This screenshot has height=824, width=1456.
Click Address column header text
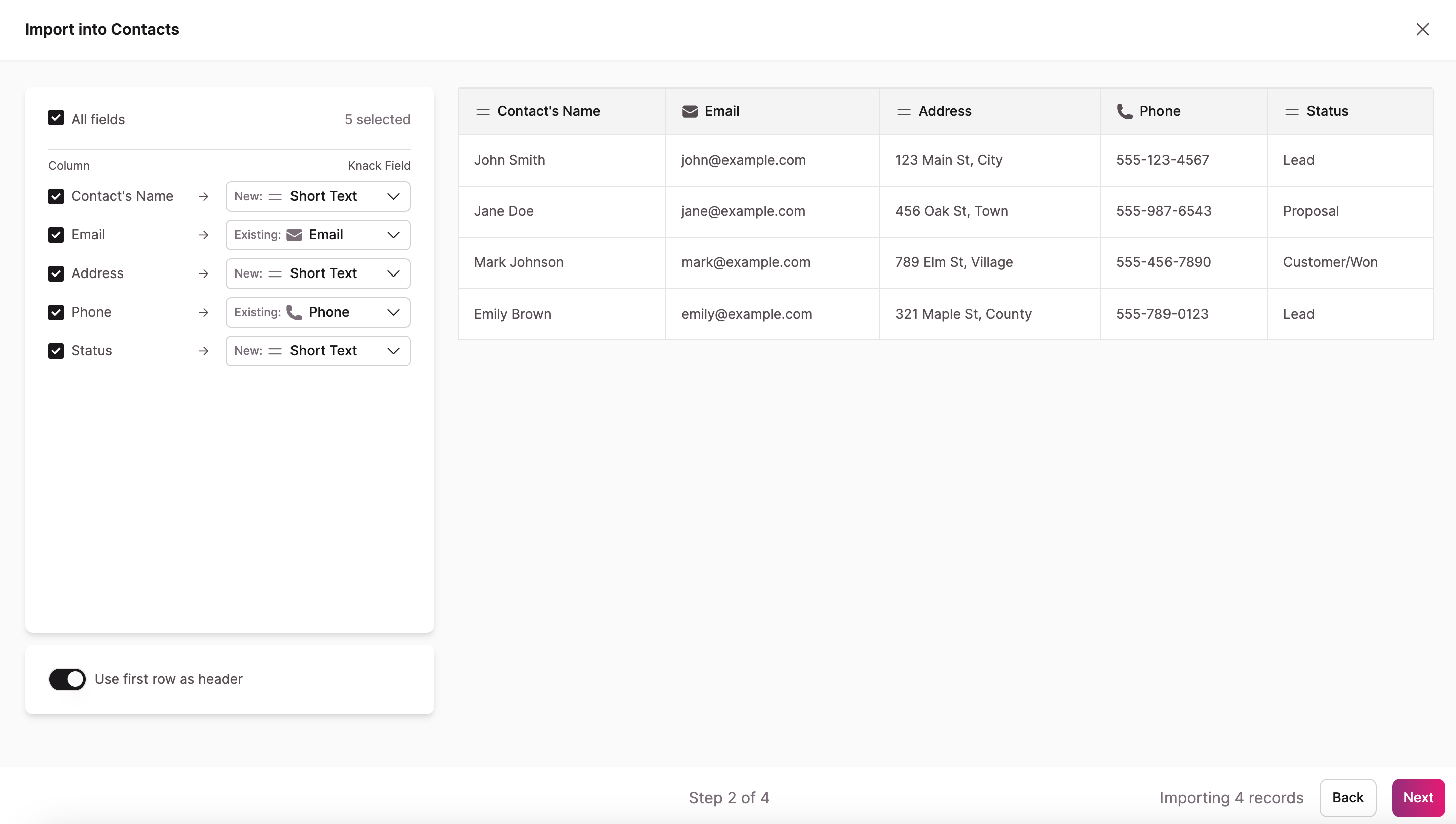[x=945, y=111]
